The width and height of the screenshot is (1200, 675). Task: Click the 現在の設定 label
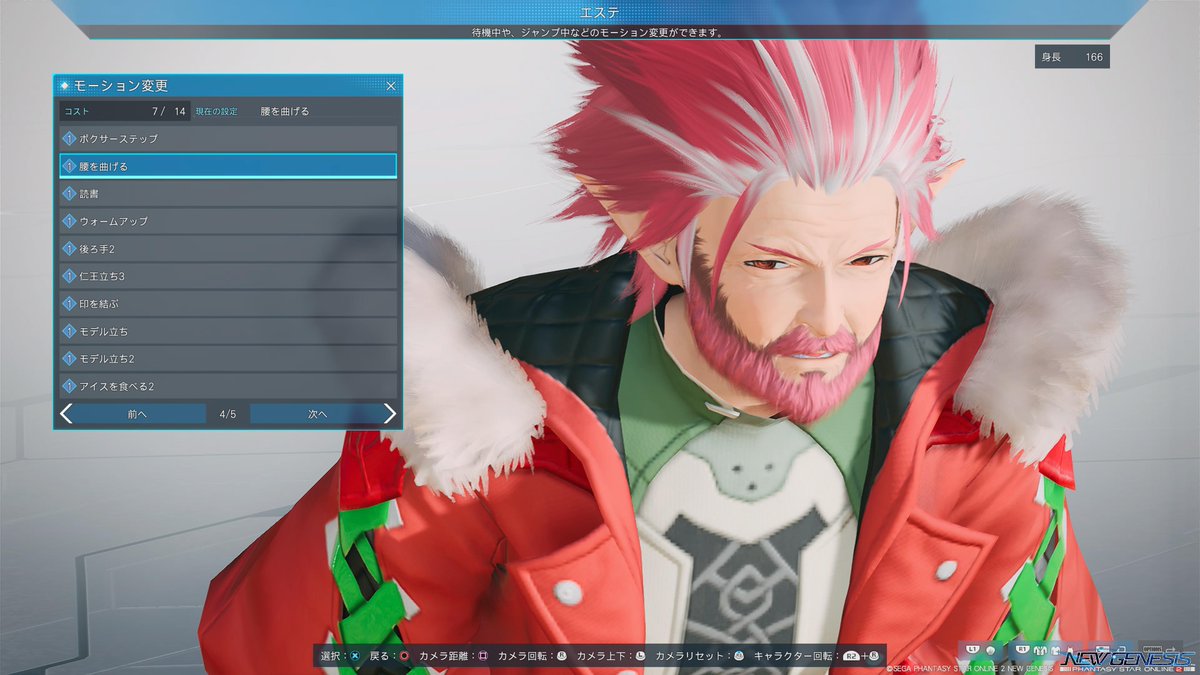click(216, 111)
